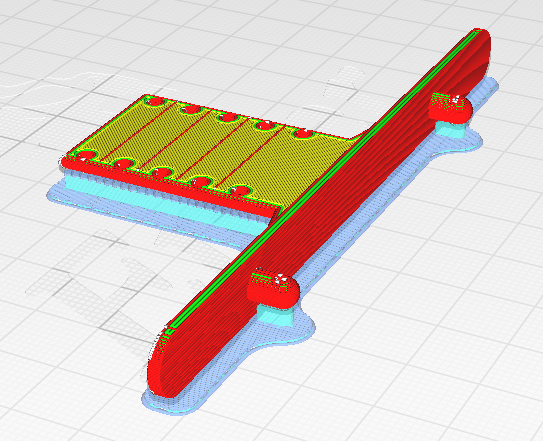Click the front-left corner screw hole of the plate
The width and height of the screenshot is (543, 441).
(84, 155)
